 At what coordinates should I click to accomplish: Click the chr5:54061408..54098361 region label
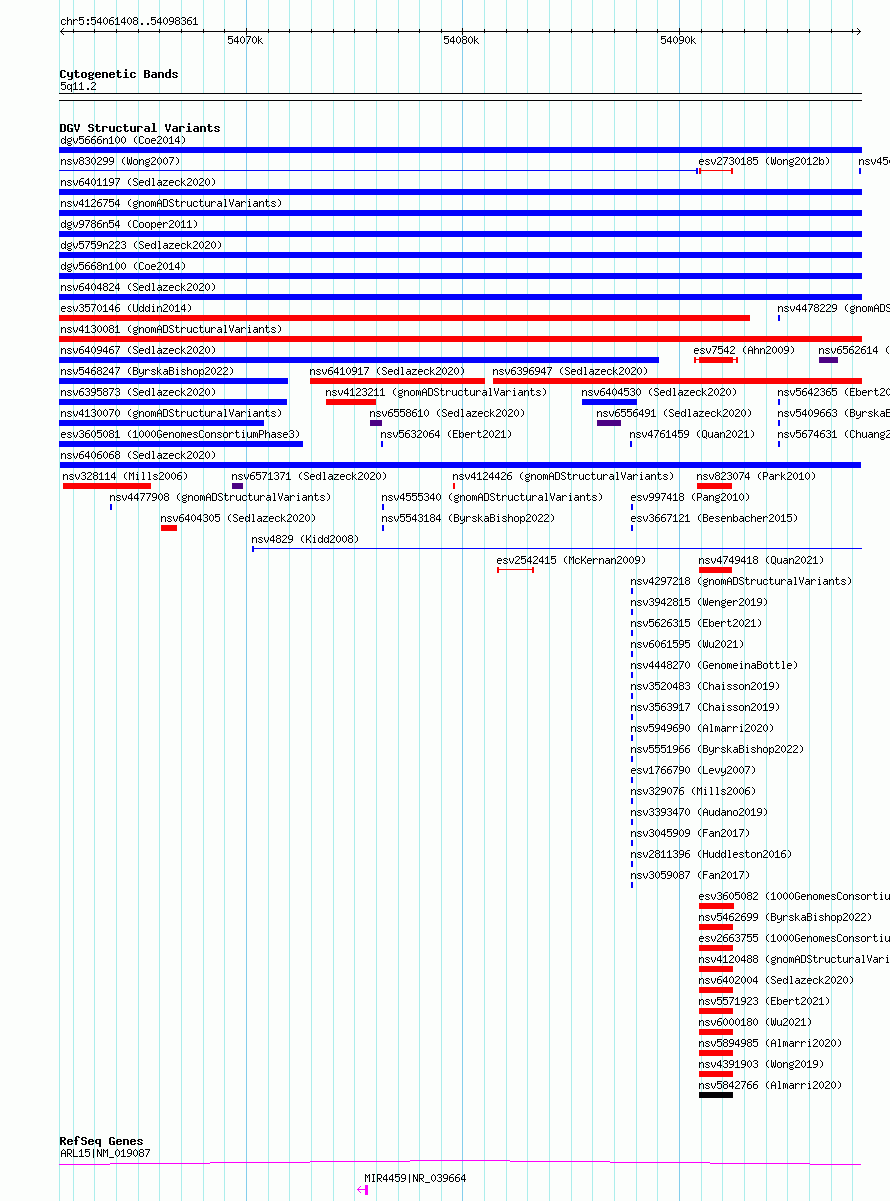pyautogui.click(x=129, y=21)
